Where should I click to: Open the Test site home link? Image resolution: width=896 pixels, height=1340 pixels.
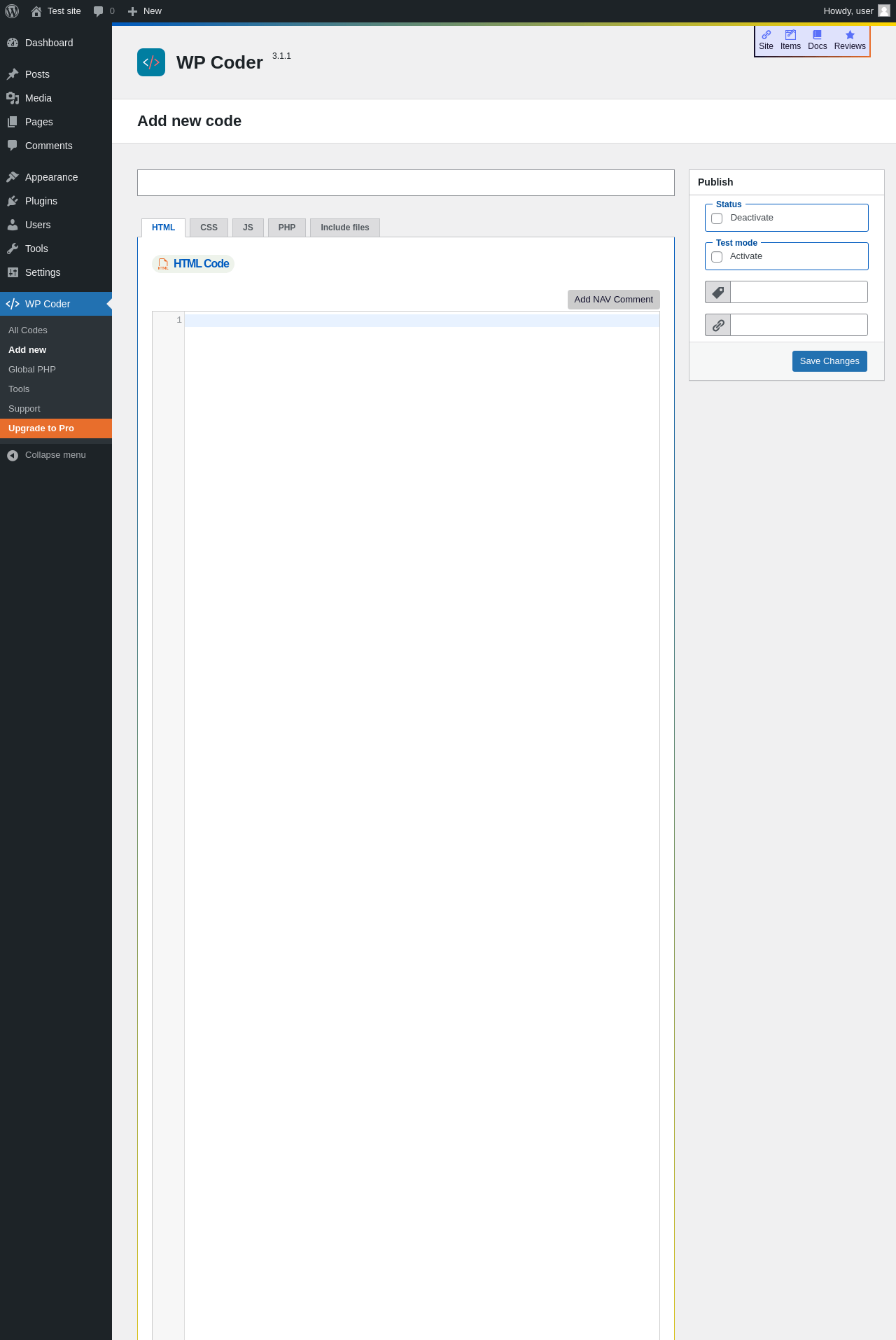coord(56,11)
